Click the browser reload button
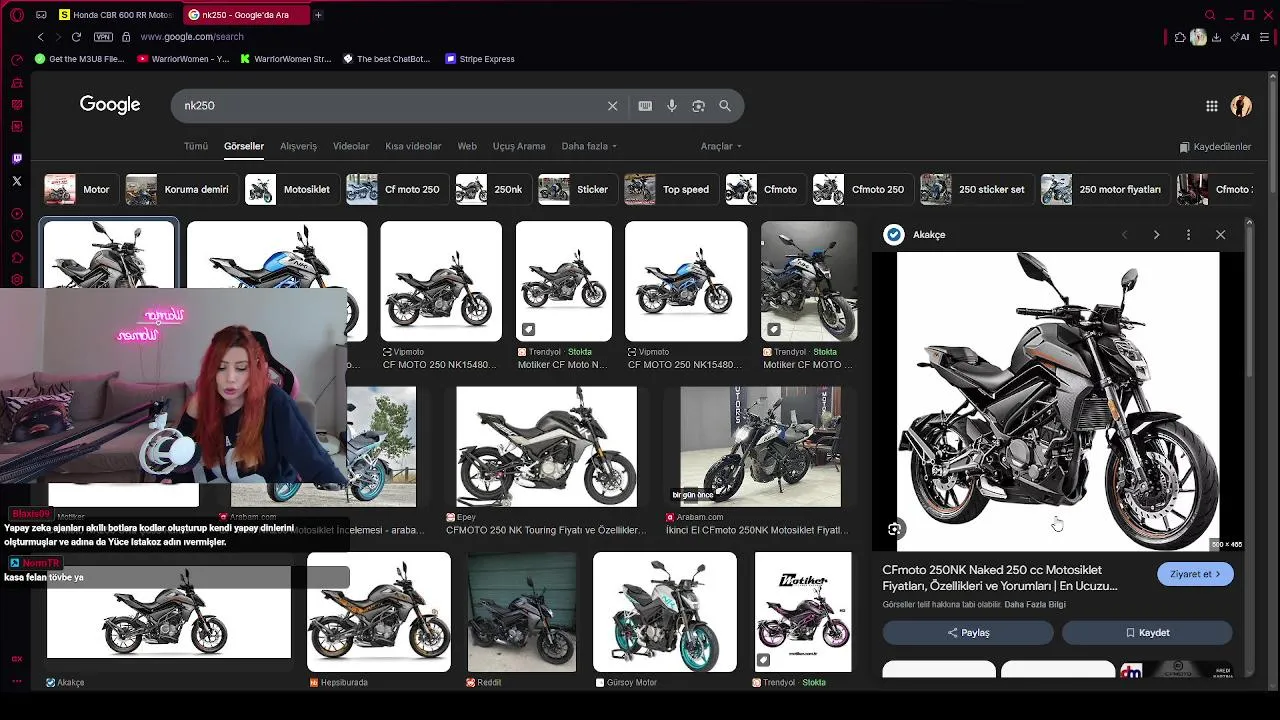Screen dimensions: 1280x720 pos(76,37)
